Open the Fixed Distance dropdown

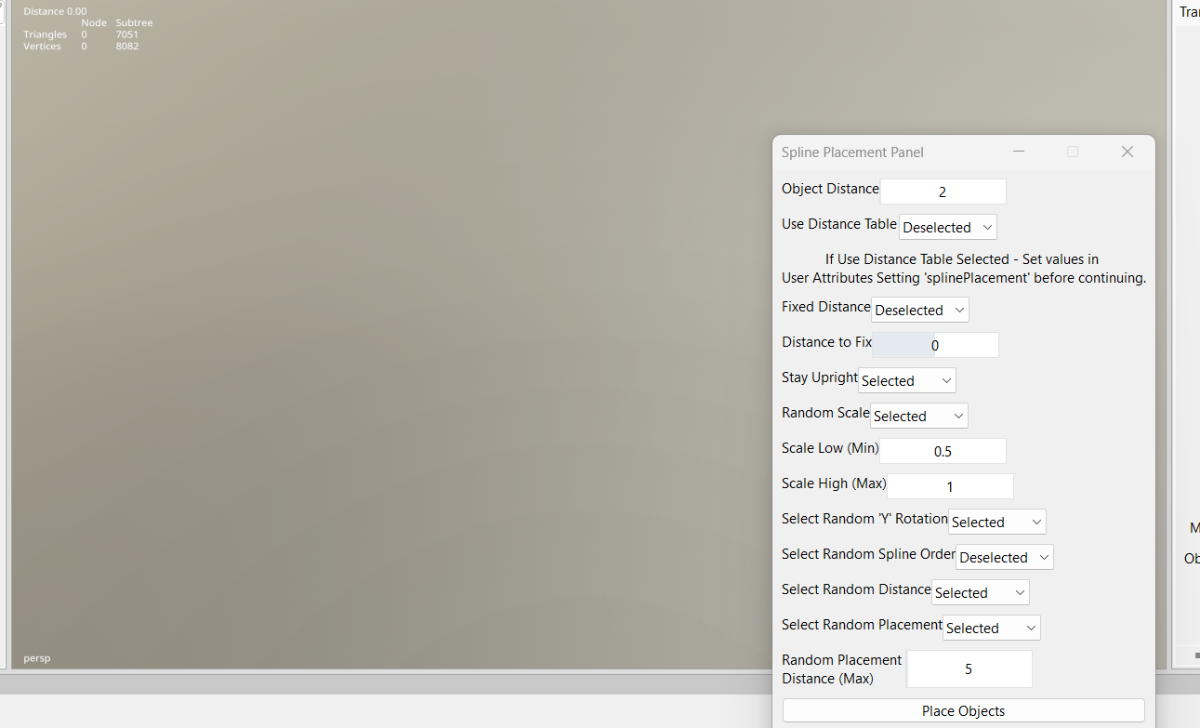pyautogui.click(x=920, y=310)
